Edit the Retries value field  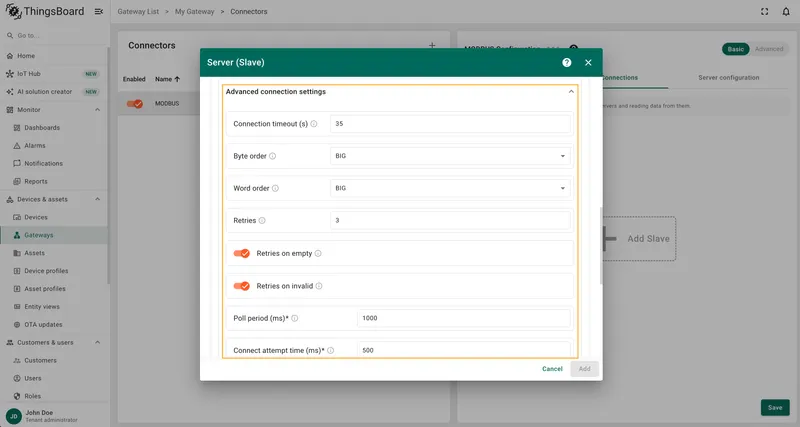pyautogui.click(x=450, y=220)
